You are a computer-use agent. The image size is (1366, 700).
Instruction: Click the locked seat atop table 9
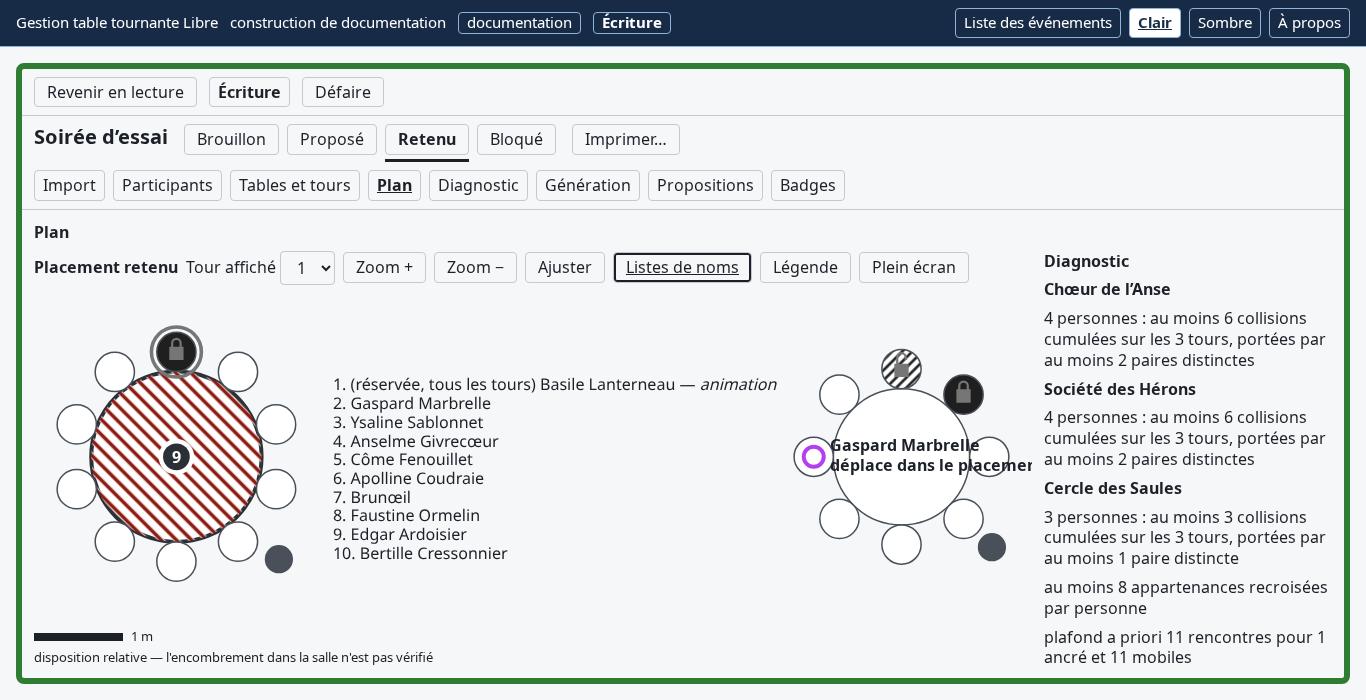click(x=176, y=352)
